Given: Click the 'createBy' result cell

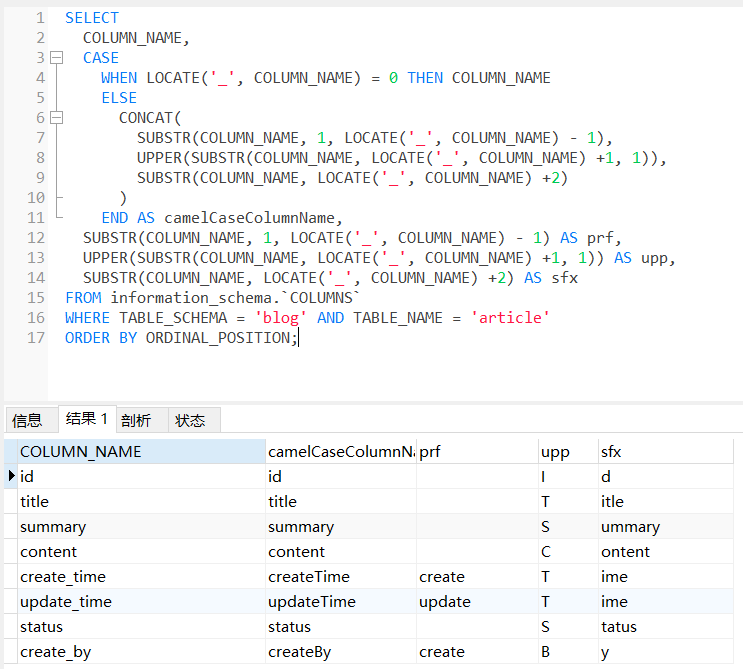Looking at the screenshot, I should (x=341, y=652).
